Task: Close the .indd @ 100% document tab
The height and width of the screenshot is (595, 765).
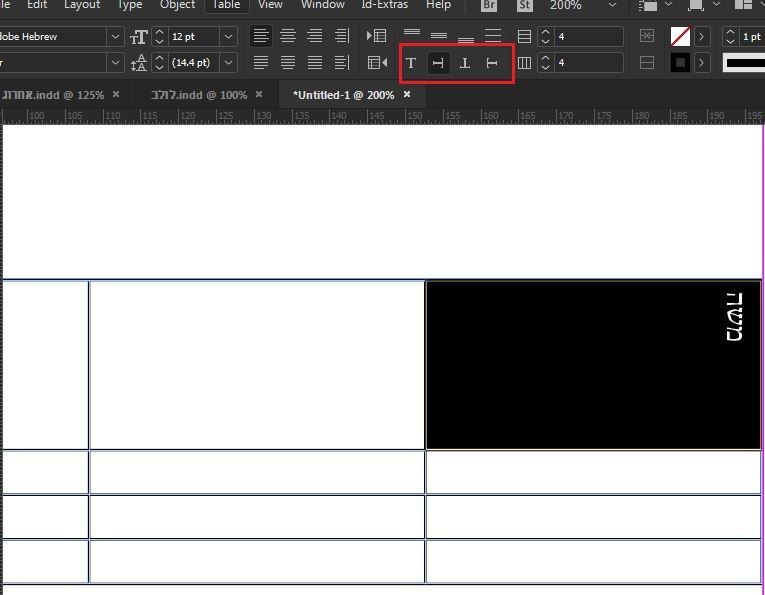Action: click(259, 95)
